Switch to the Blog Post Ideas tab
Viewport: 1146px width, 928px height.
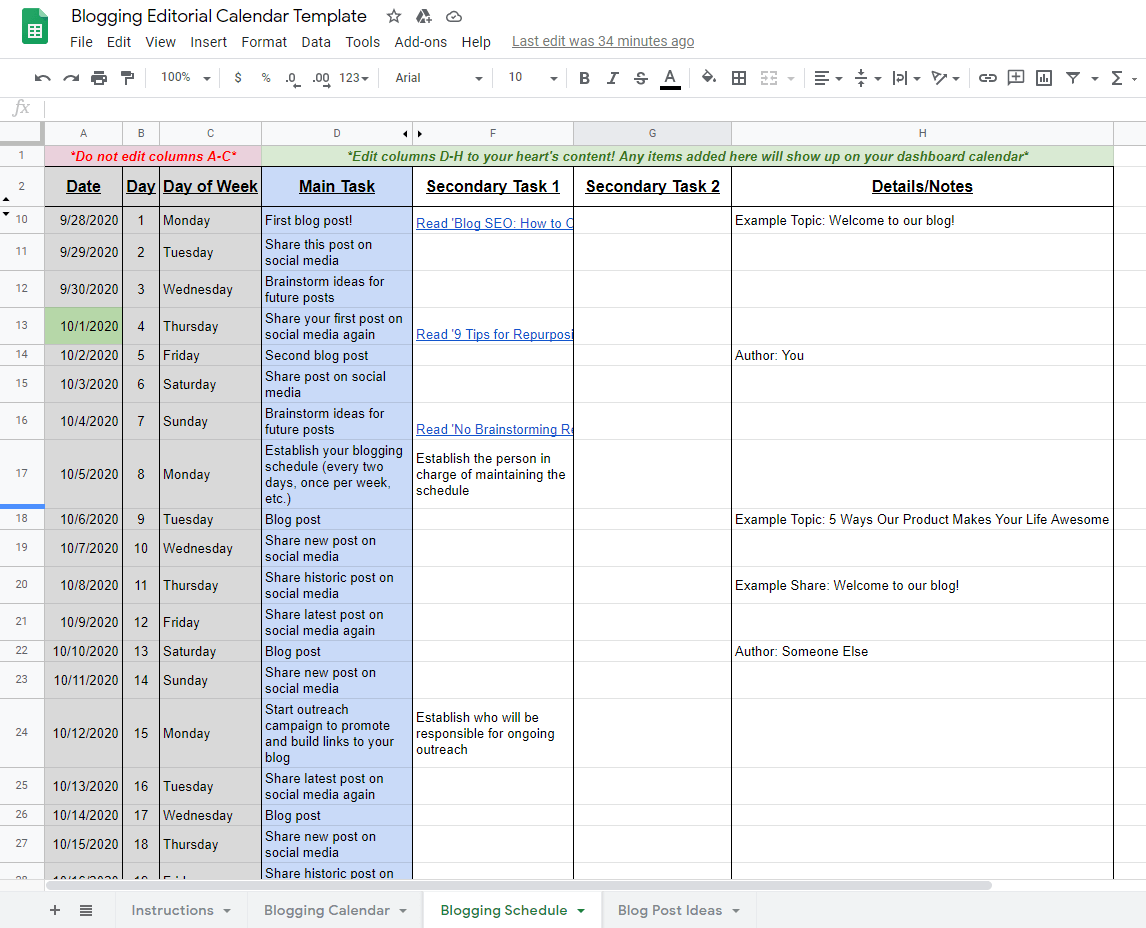coord(670,910)
